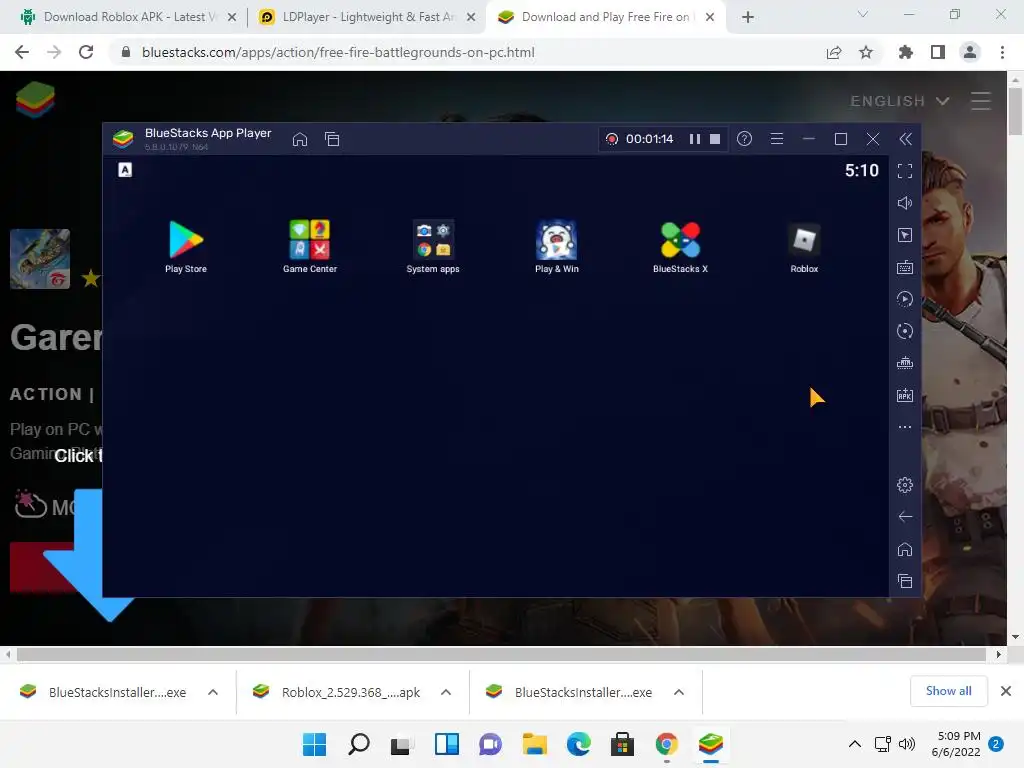Click BlueStacks title bar home icon

[x=300, y=139]
